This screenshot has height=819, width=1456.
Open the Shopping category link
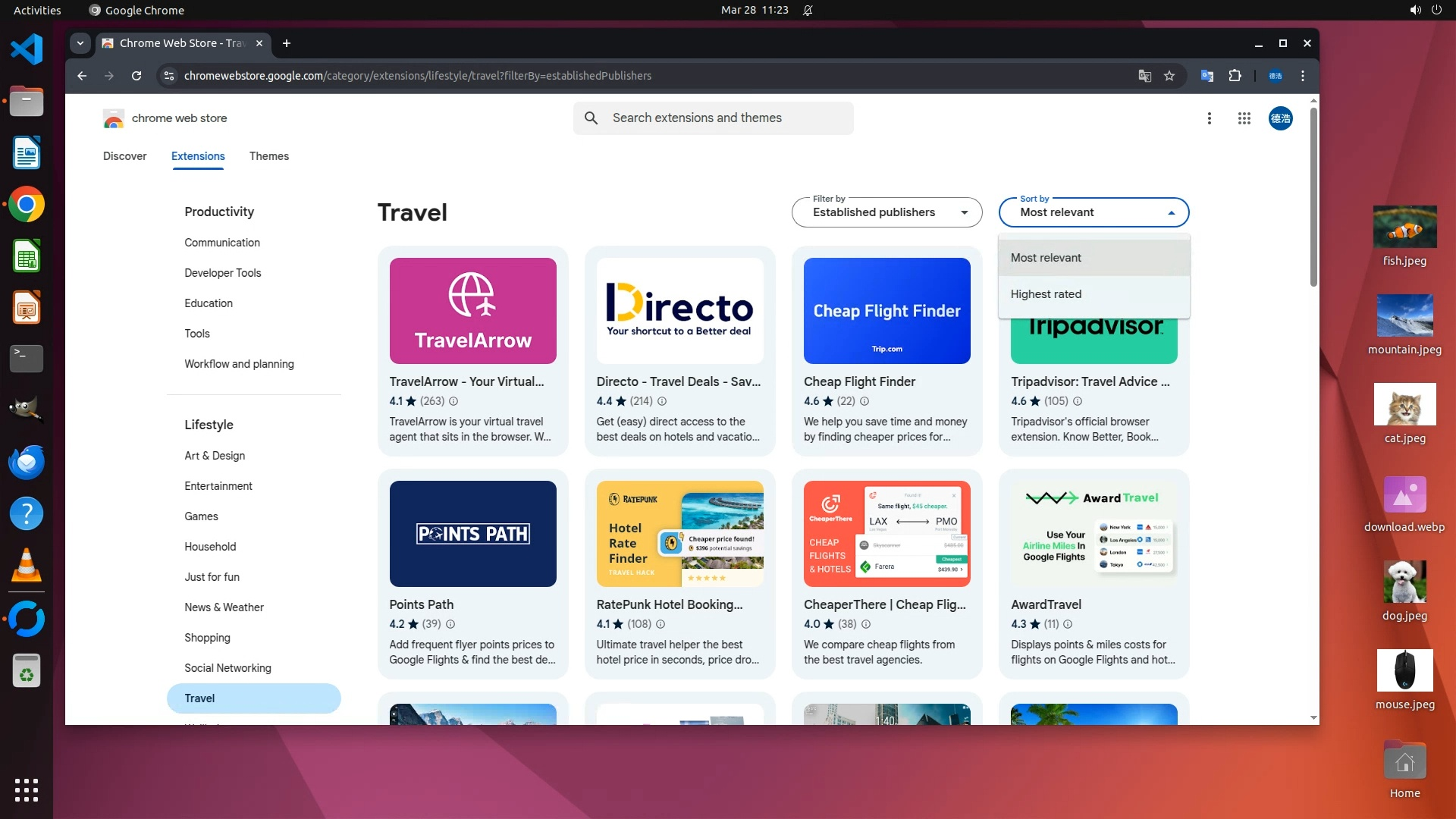pos(207,638)
